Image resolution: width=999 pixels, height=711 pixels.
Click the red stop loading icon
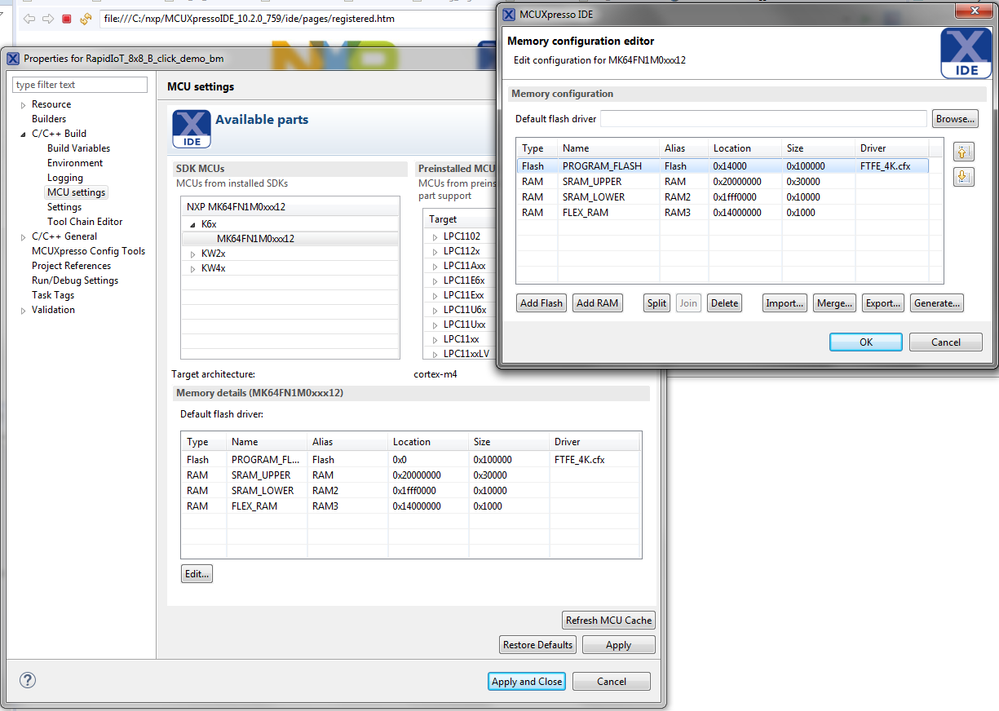tap(66, 19)
